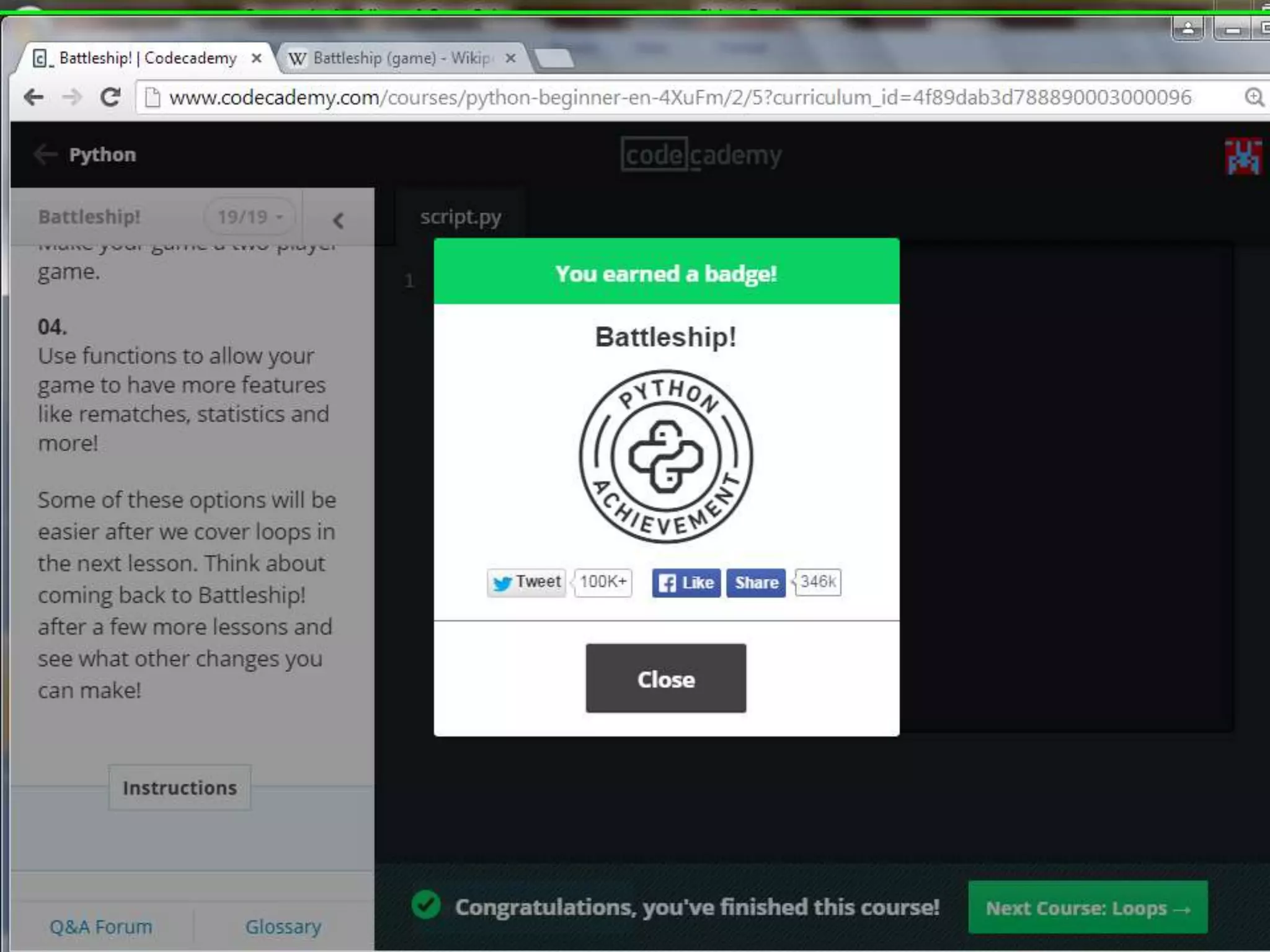Click the URL address bar field

(x=620, y=97)
